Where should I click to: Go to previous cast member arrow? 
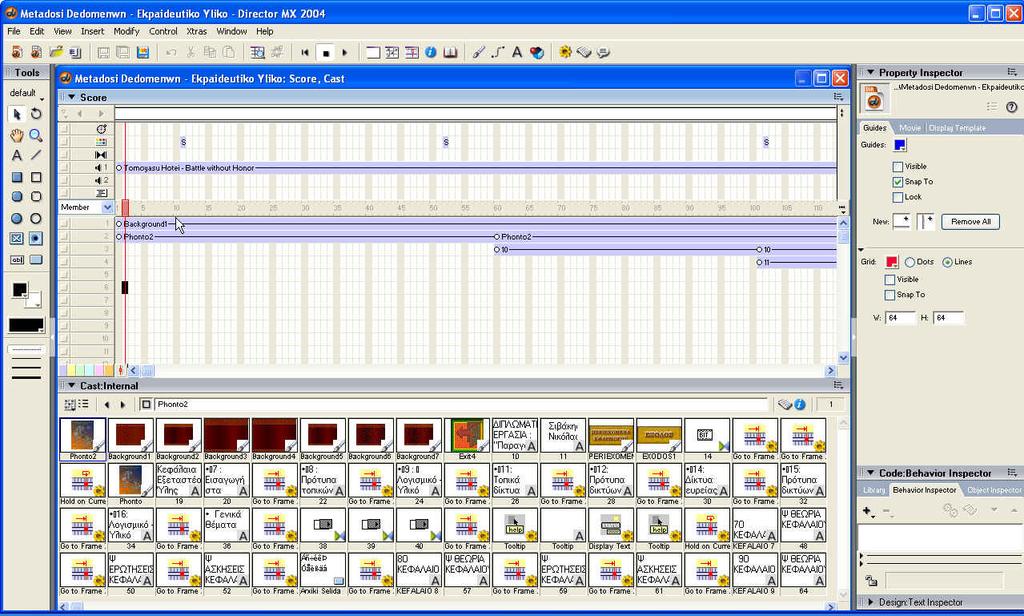point(106,404)
